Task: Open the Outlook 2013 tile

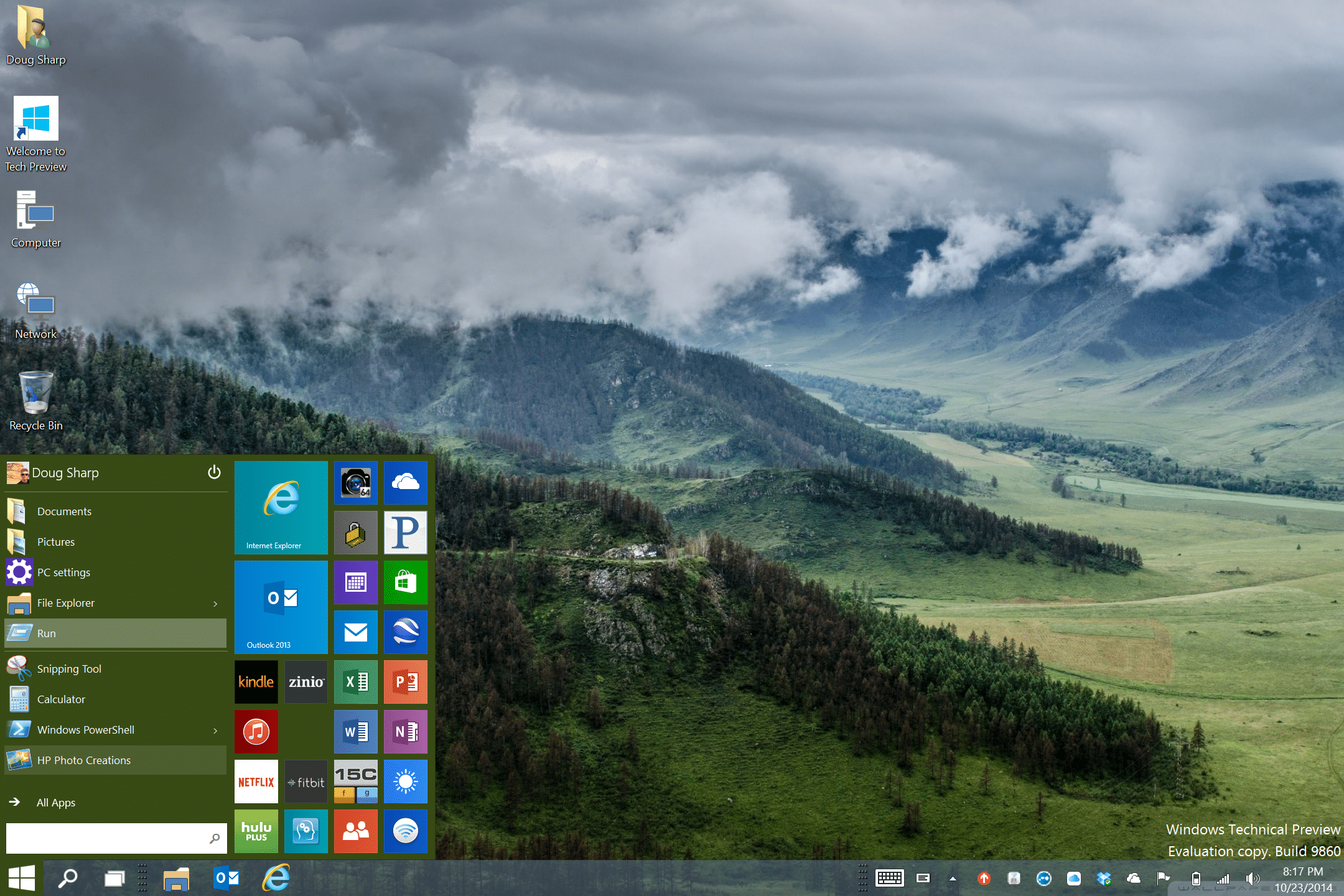Action: [281, 607]
